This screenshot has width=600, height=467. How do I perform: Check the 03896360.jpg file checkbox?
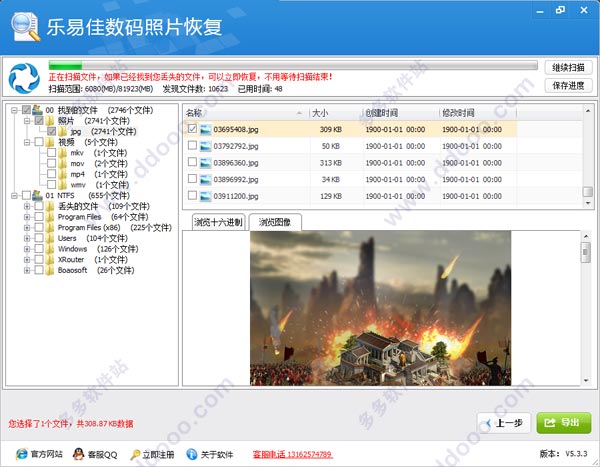[192, 162]
